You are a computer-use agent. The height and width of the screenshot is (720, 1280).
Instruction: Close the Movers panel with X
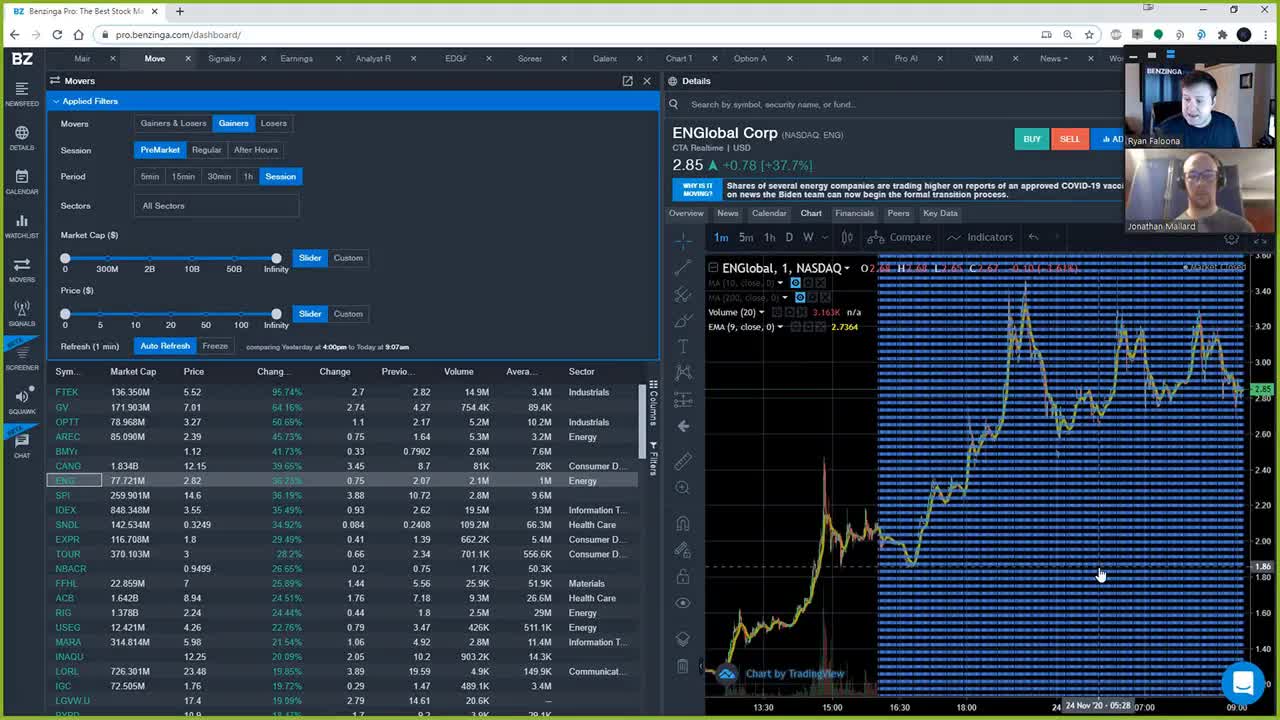pyautogui.click(x=647, y=81)
